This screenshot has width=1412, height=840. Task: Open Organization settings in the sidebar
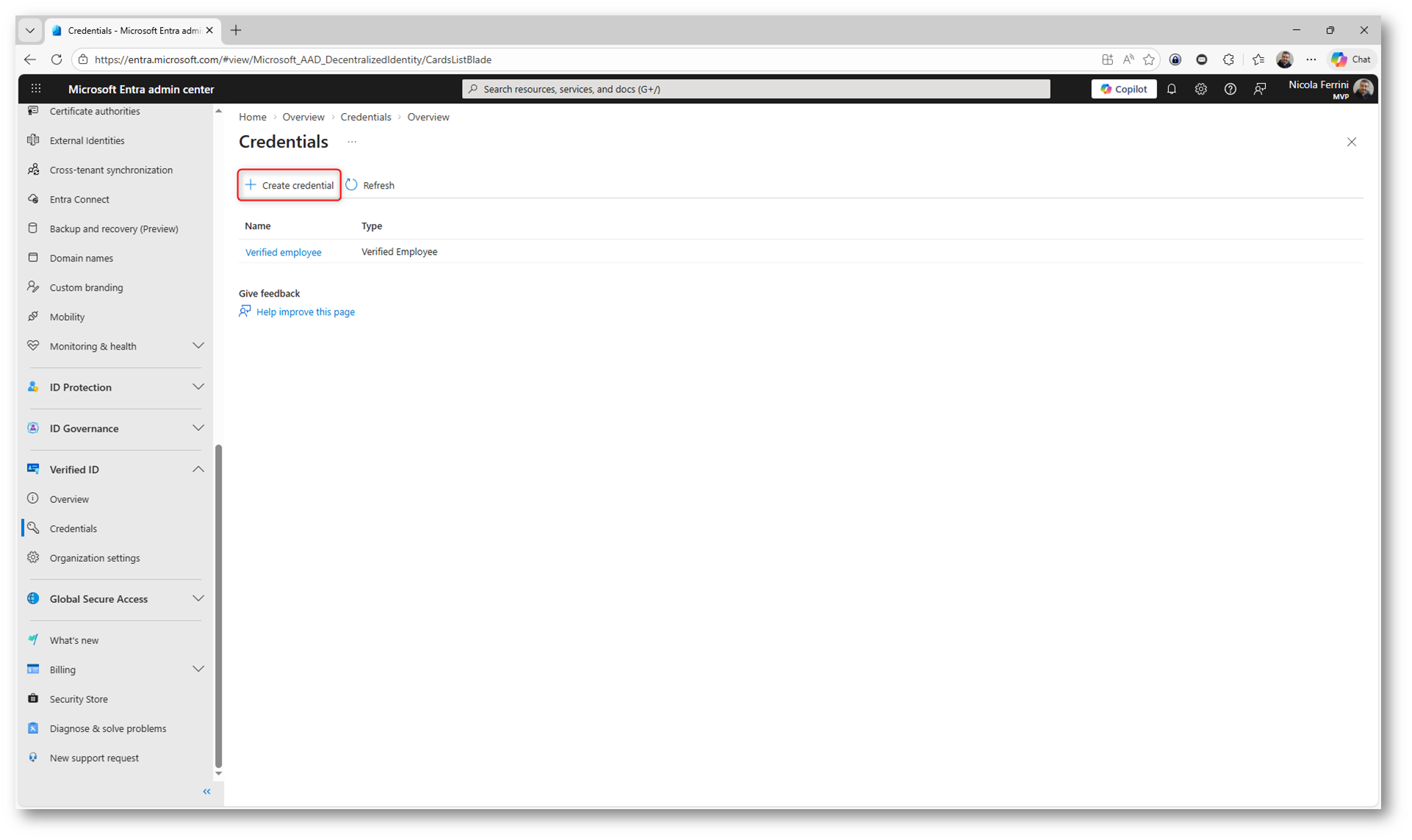94,558
